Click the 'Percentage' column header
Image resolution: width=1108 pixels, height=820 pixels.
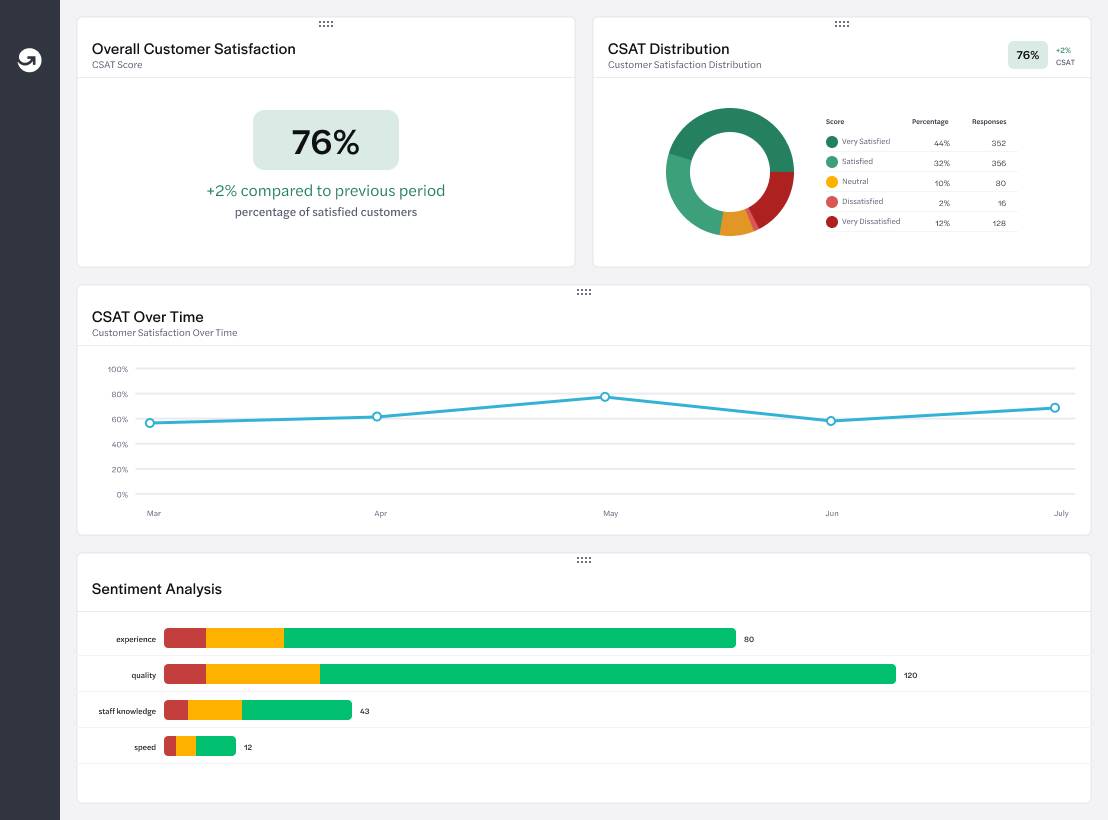point(930,122)
